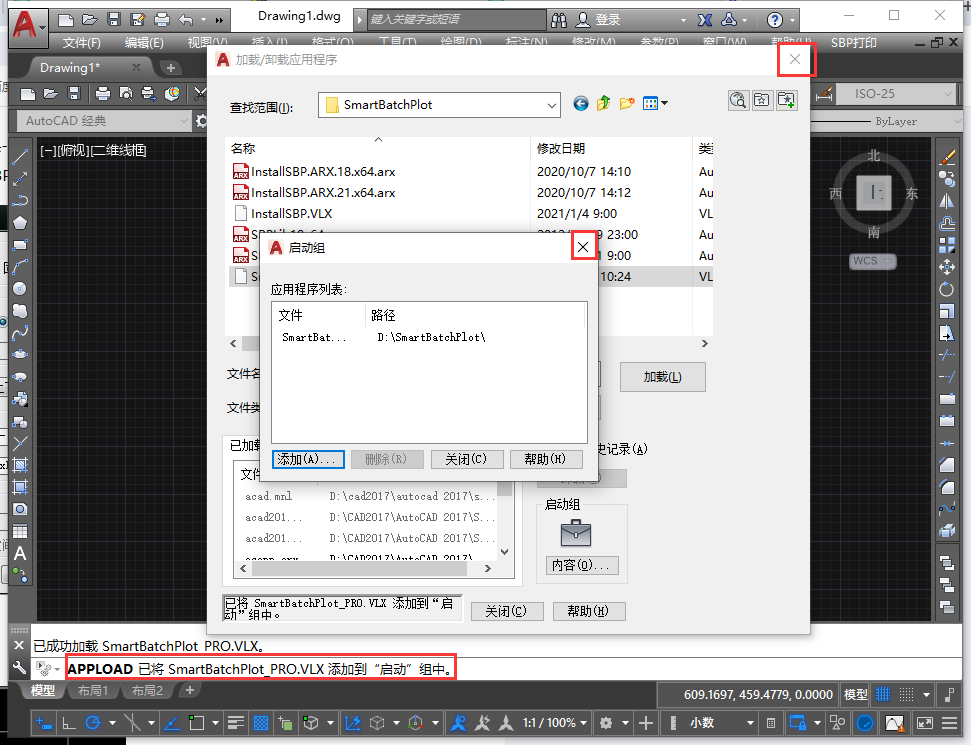The width and height of the screenshot is (971, 745).
Task: Toggle grid display in status bar
Action: [883, 695]
